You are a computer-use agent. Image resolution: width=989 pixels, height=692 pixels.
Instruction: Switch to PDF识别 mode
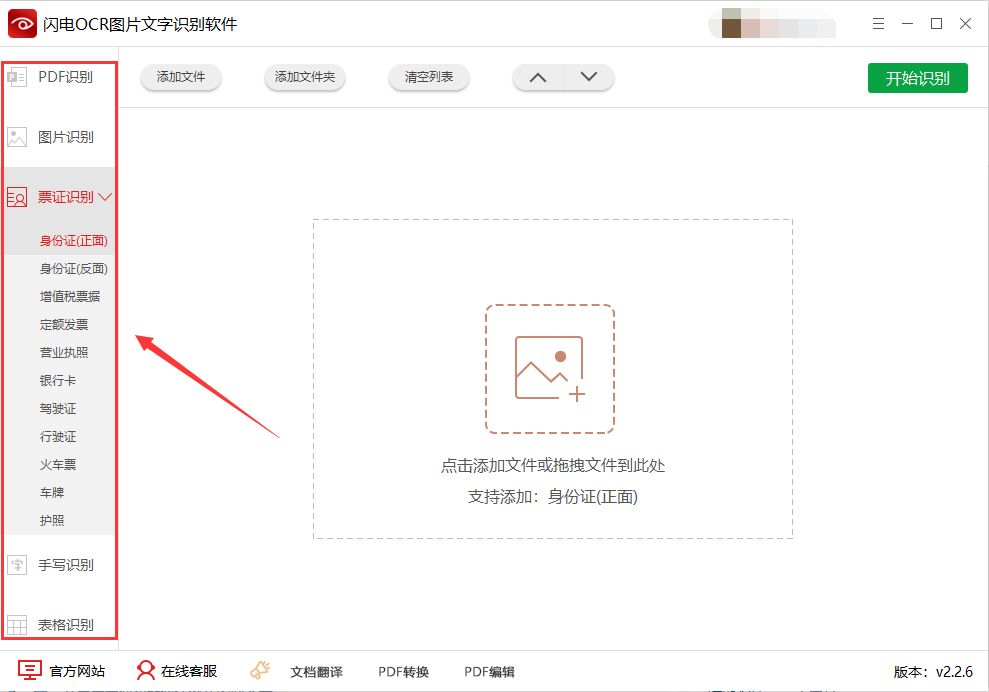pyautogui.click(x=66, y=77)
